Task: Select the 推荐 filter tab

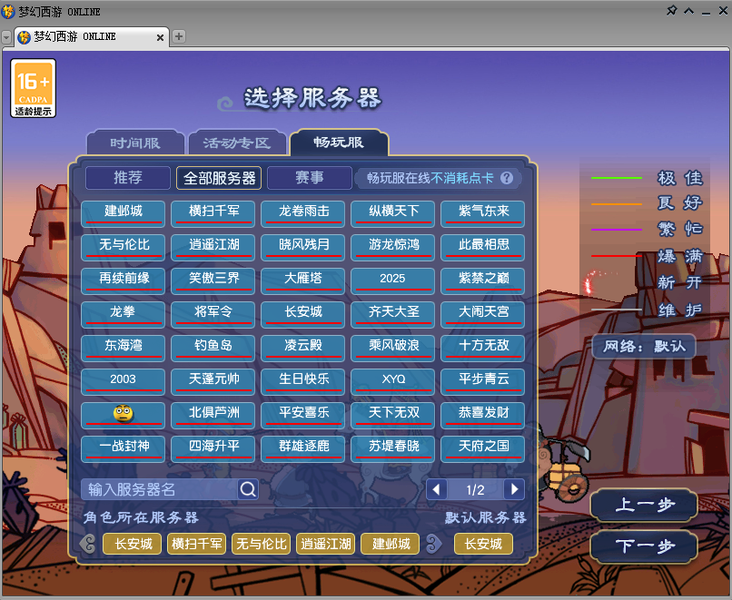Action: click(x=128, y=178)
